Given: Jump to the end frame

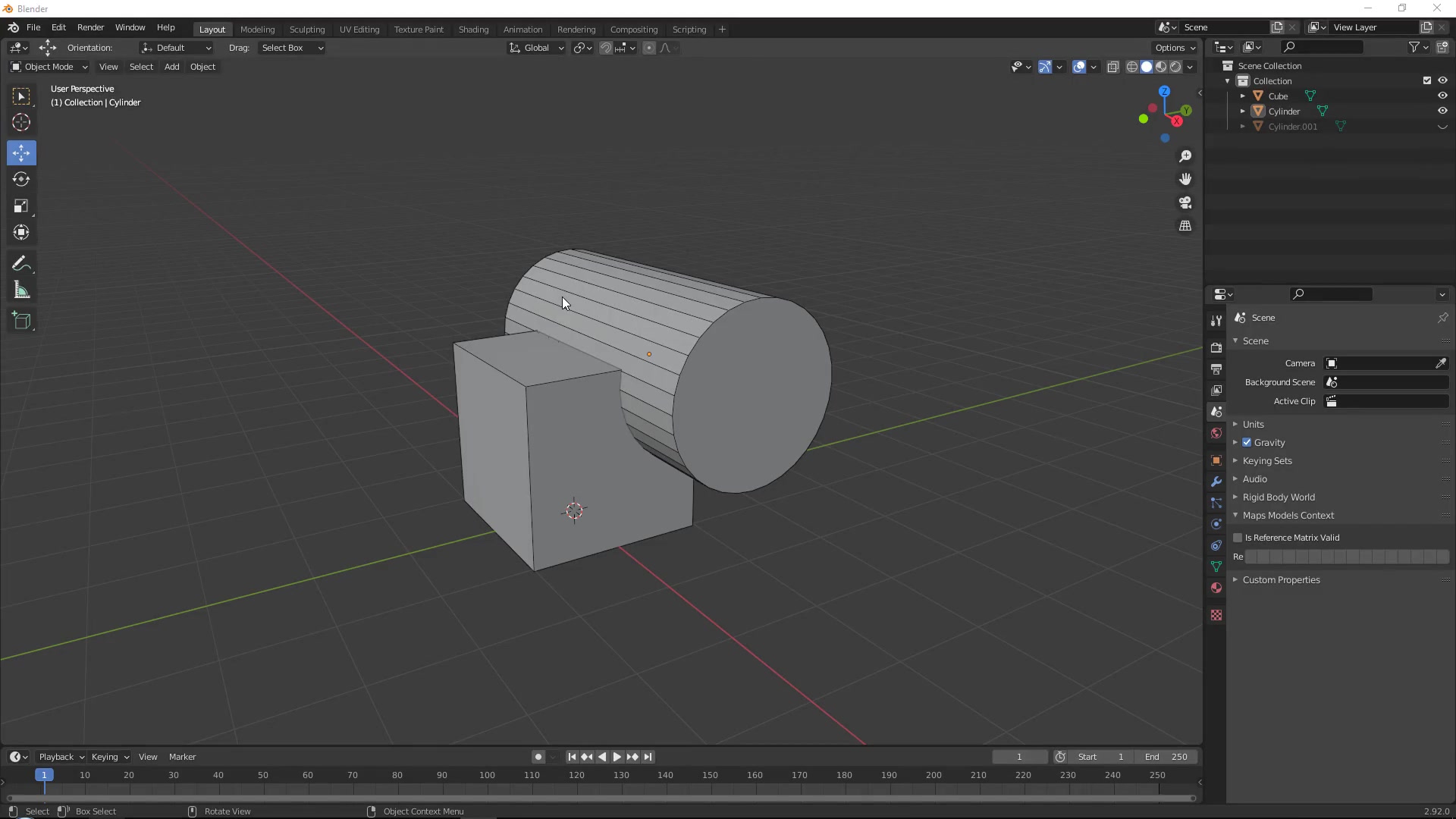Looking at the screenshot, I should (648, 757).
